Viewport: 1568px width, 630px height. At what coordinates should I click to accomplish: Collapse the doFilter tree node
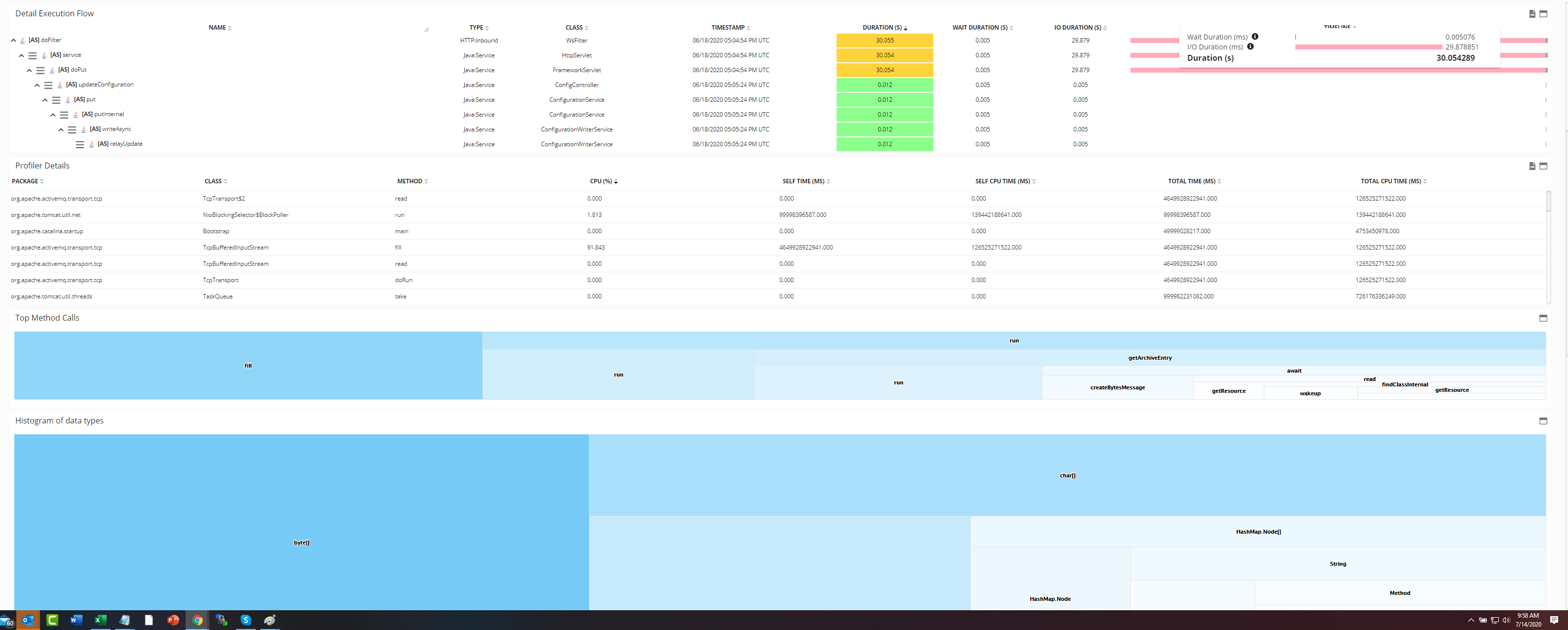[x=13, y=40]
